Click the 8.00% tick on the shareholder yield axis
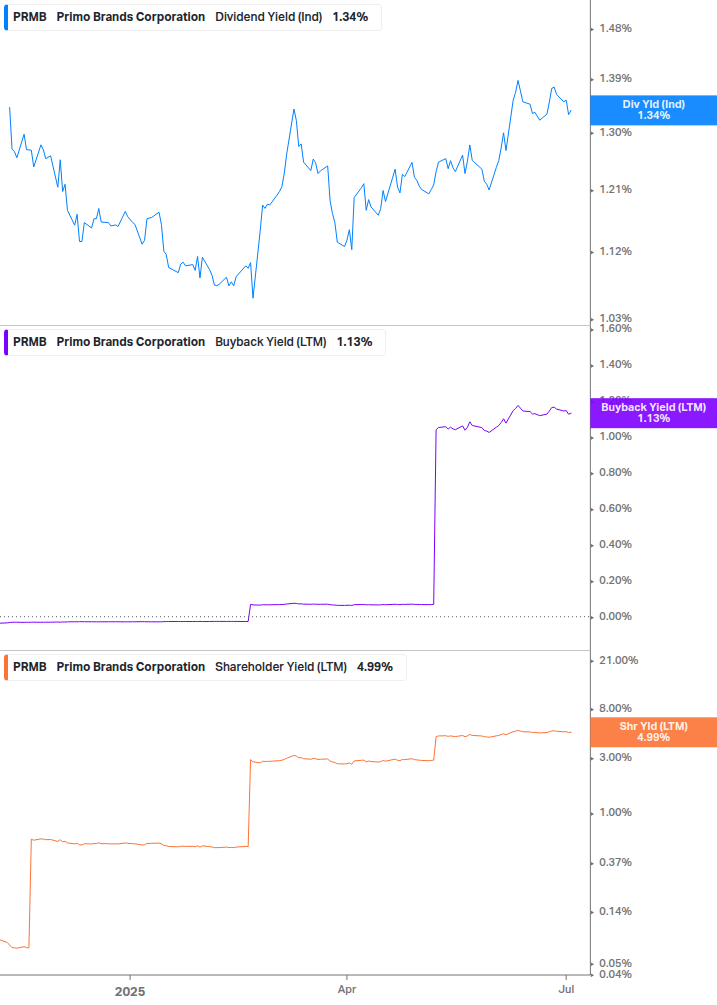 (615, 708)
